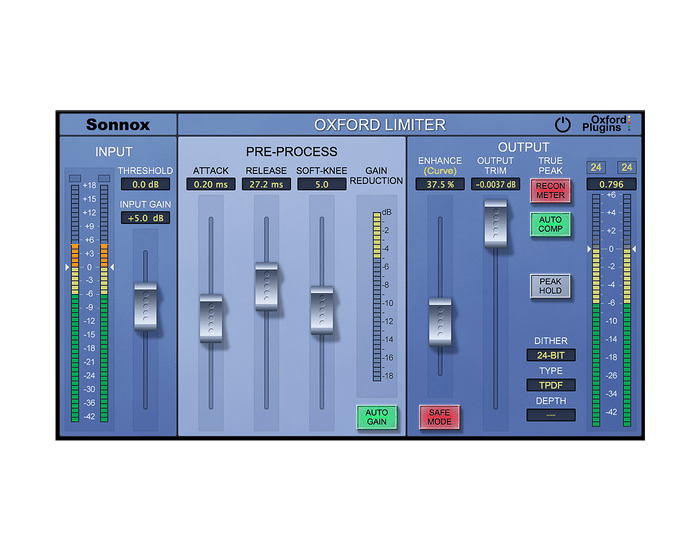Reset the left input clip indicator

coord(75,179)
